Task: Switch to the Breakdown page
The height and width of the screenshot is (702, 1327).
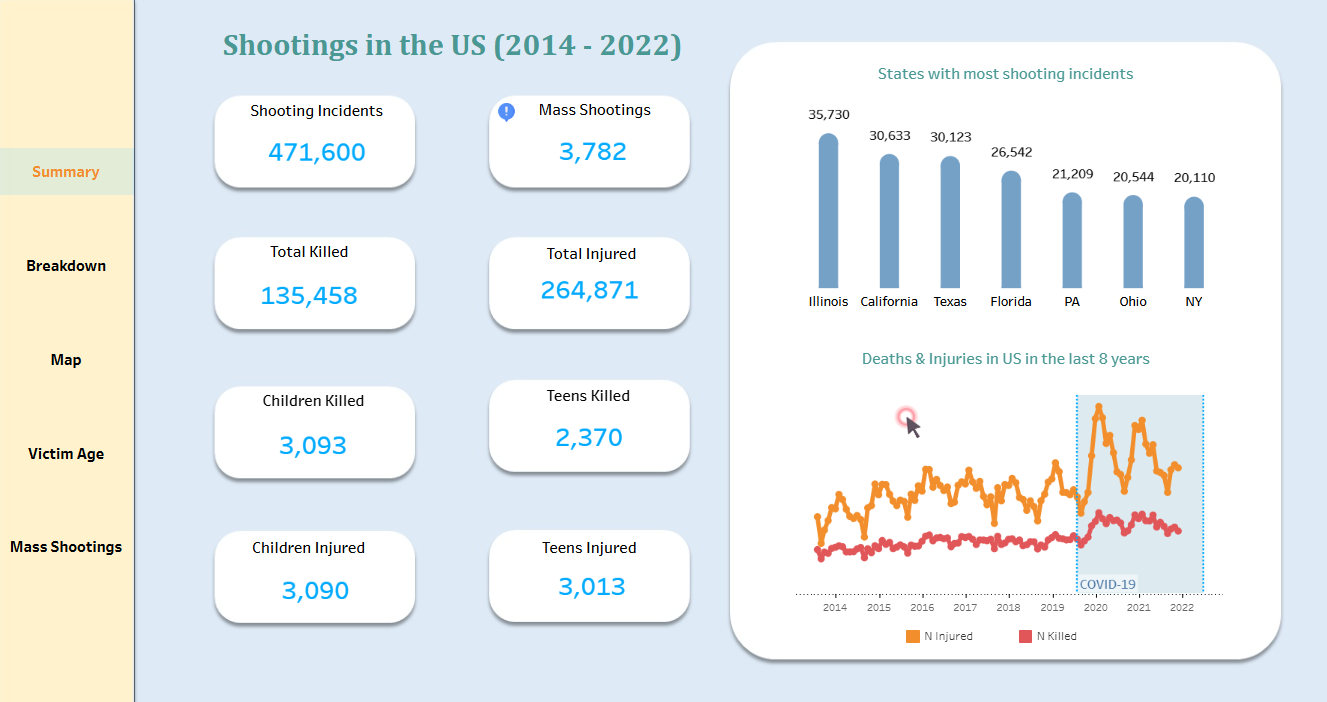Action: [x=66, y=266]
